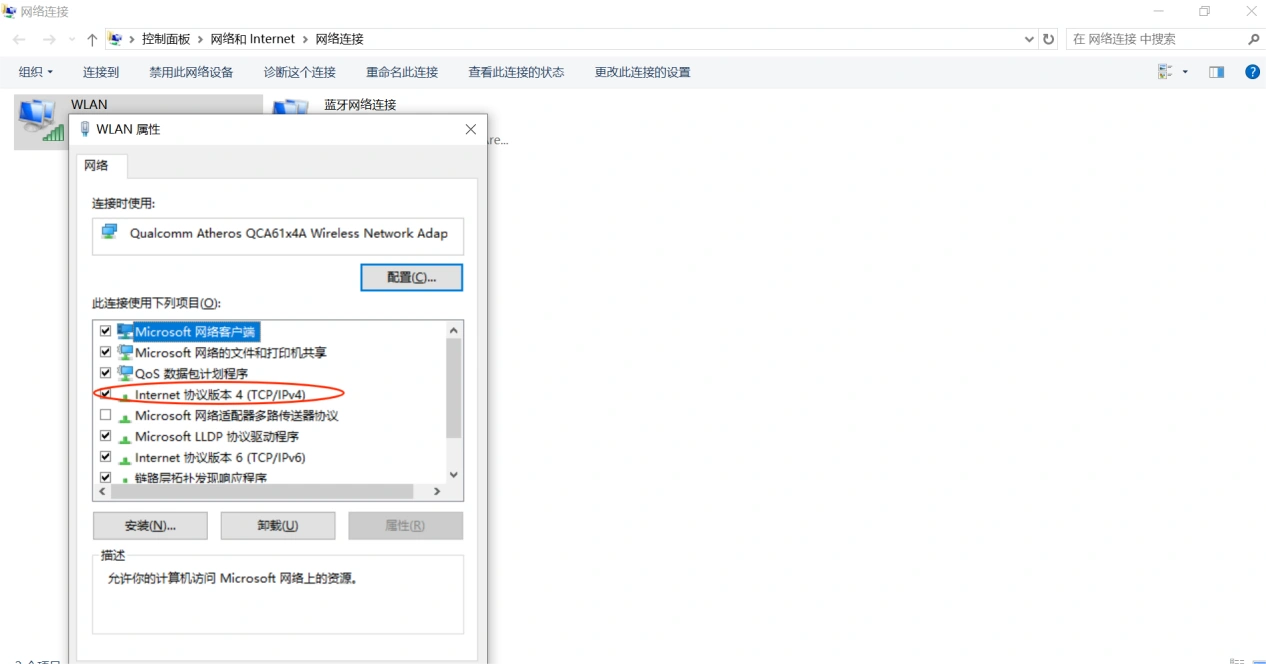Click the search magnifier icon
The width and height of the screenshot is (1266, 664).
[1253, 39]
